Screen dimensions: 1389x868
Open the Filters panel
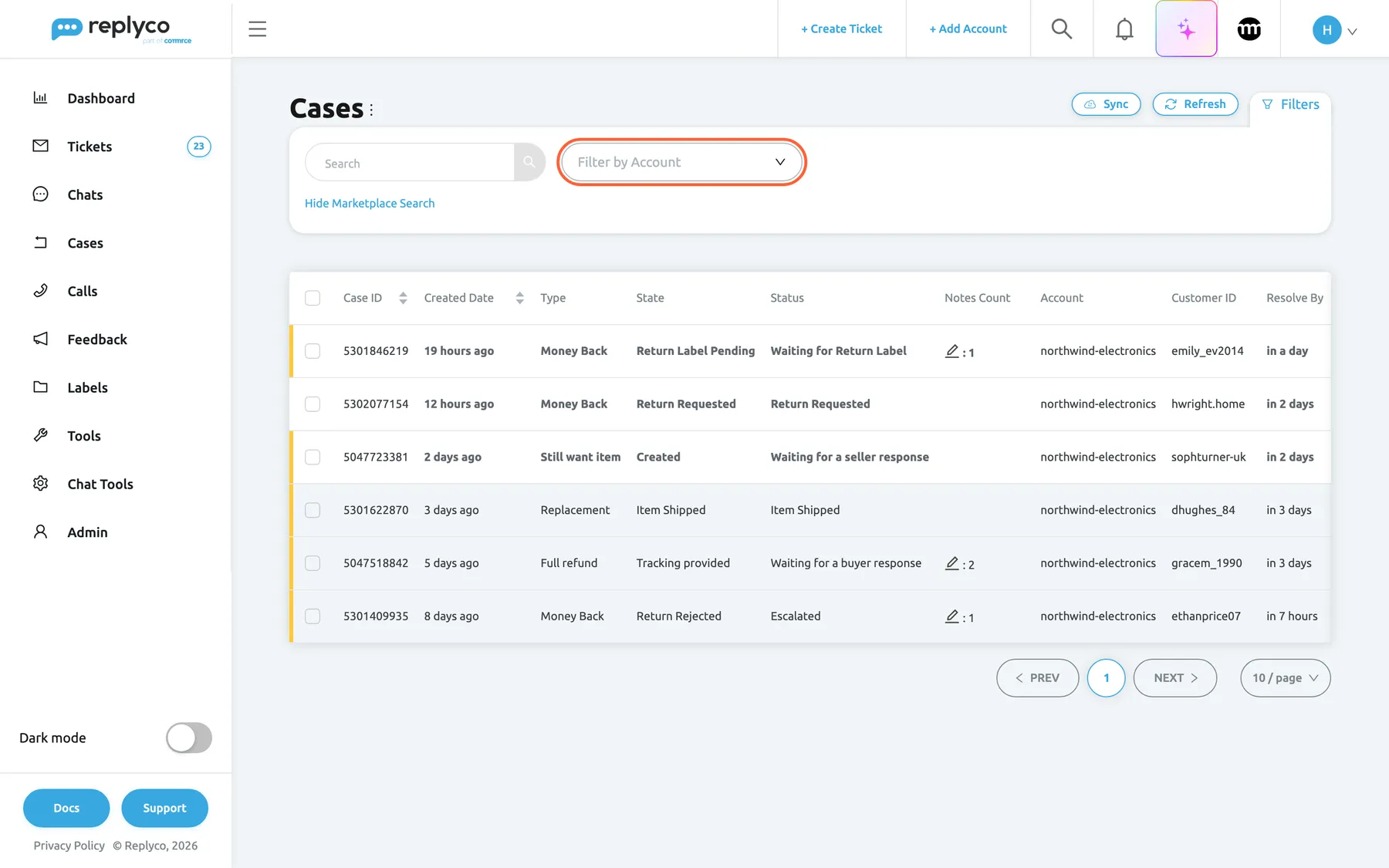click(x=1290, y=104)
